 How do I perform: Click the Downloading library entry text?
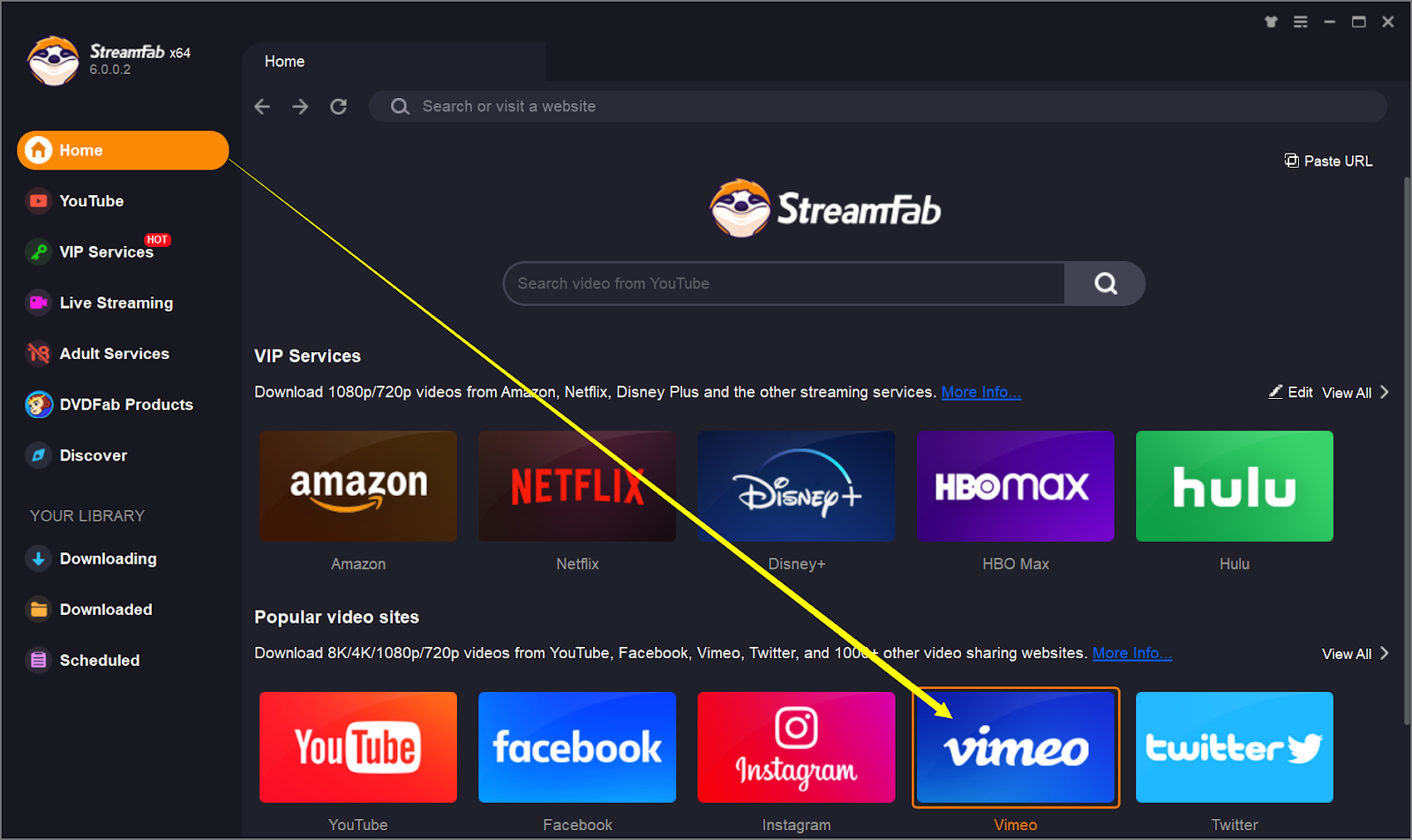click(x=109, y=559)
